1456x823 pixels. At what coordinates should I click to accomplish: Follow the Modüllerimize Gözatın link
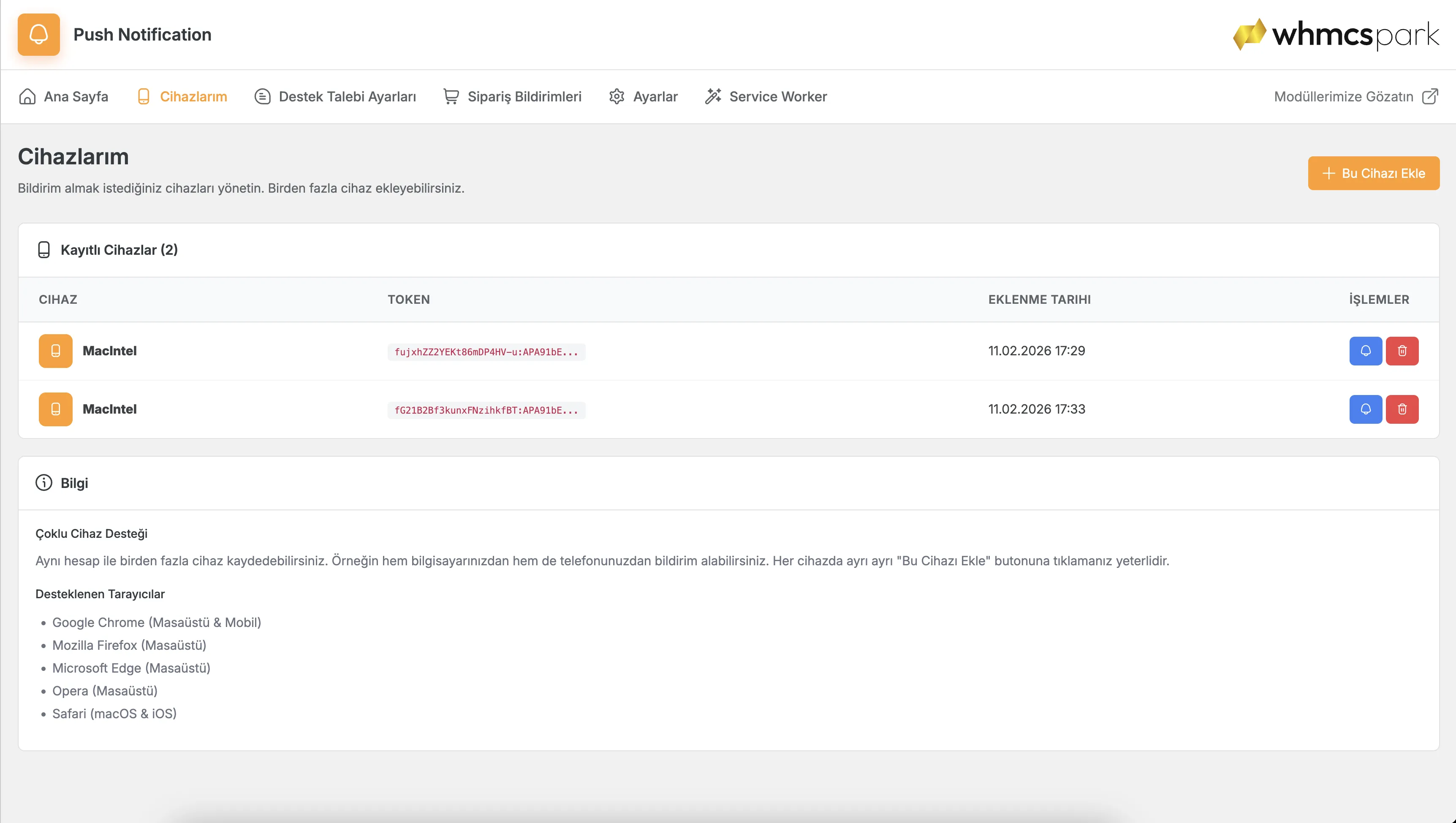[1356, 97]
